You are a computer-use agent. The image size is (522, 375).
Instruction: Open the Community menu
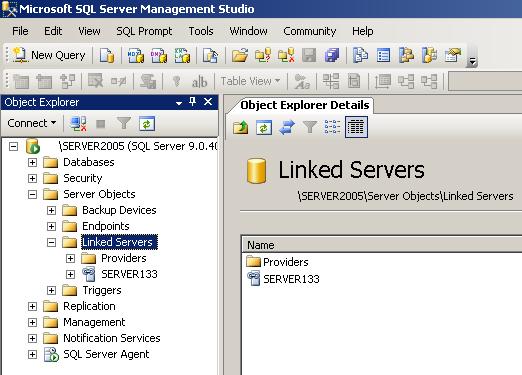point(310,31)
